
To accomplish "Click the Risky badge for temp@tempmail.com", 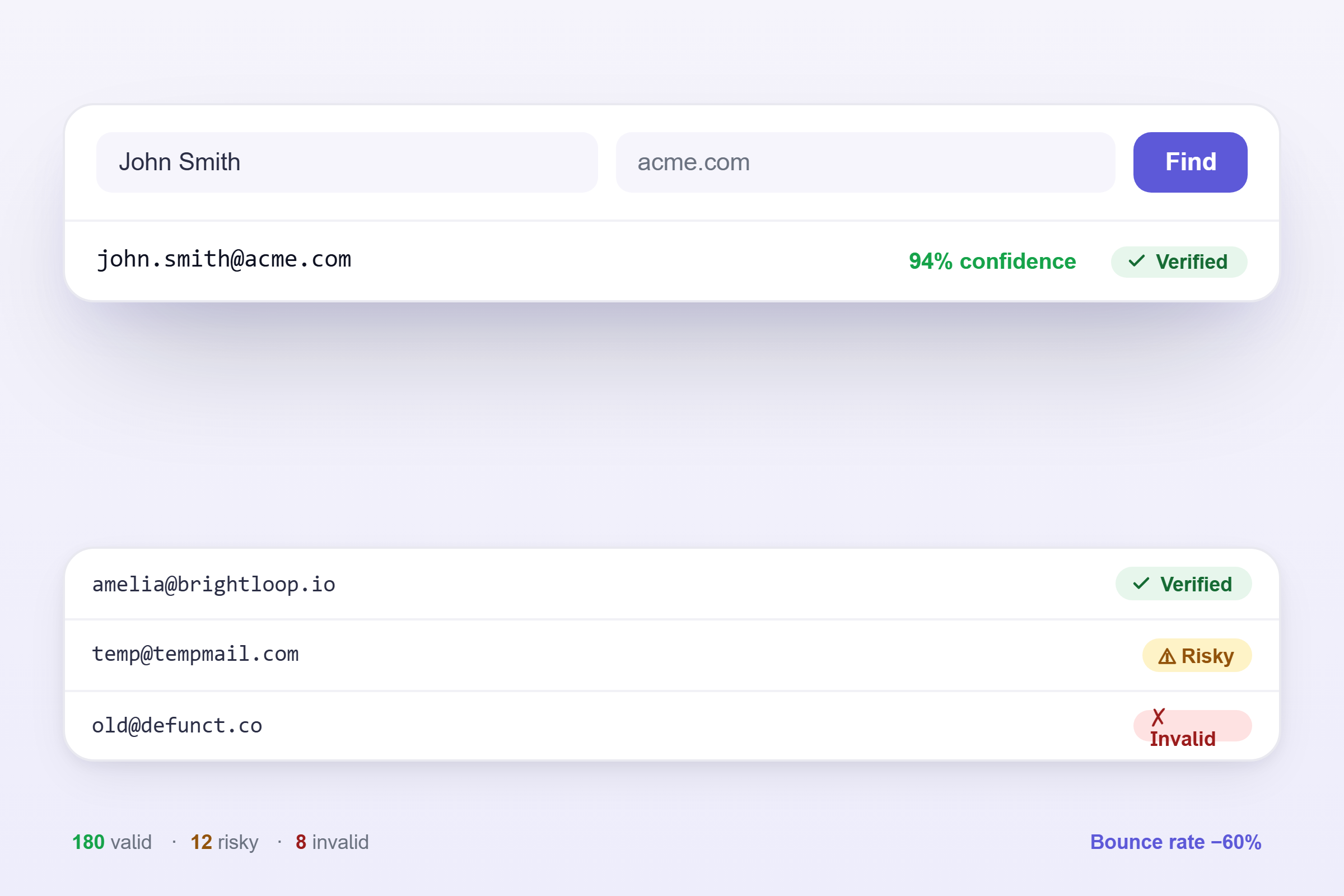I will (x=1197, y=655).
